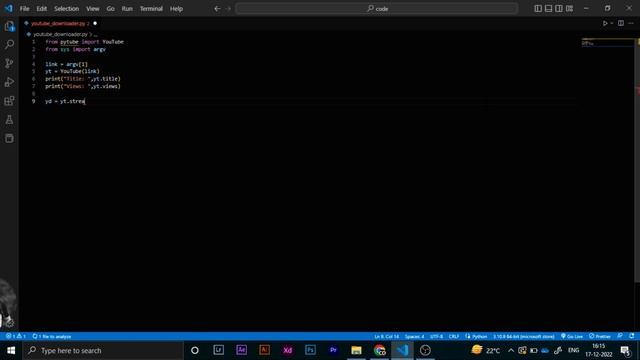Open the File menu
The width and height of the screenshot is (640, 360).
pos(24,9)
